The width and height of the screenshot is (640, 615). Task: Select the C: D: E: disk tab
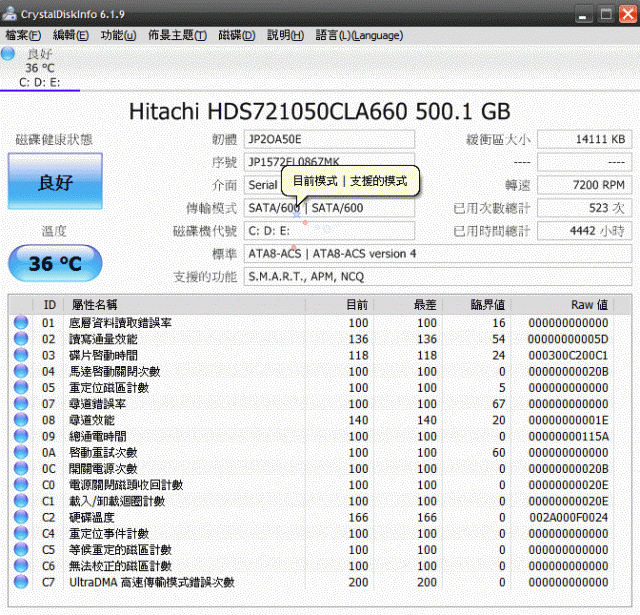click(40, 82)
